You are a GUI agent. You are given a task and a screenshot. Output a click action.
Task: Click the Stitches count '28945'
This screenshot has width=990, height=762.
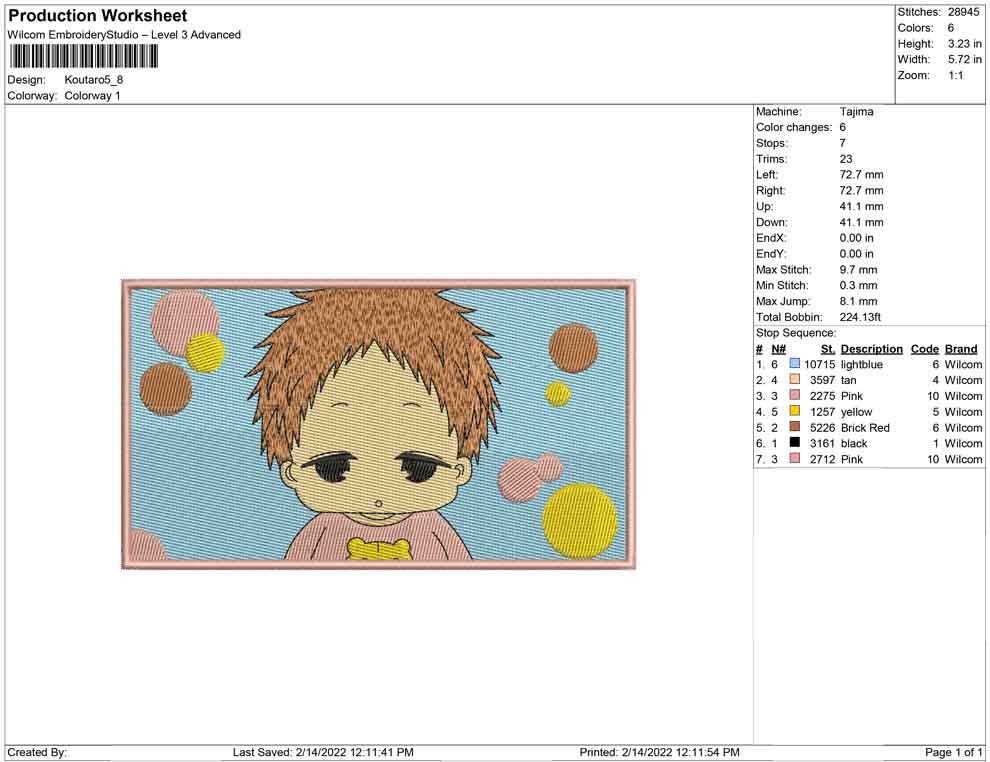coord(963,12)
